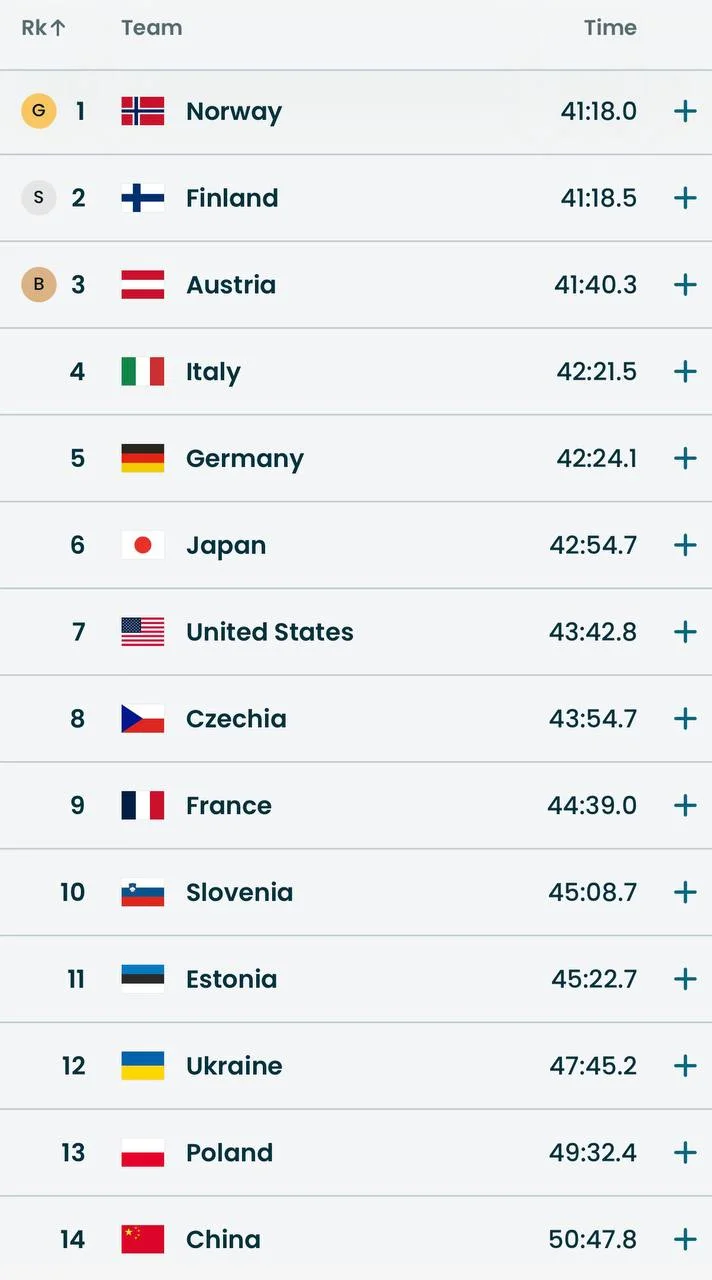Click the United States flag icon

[143, 632]
